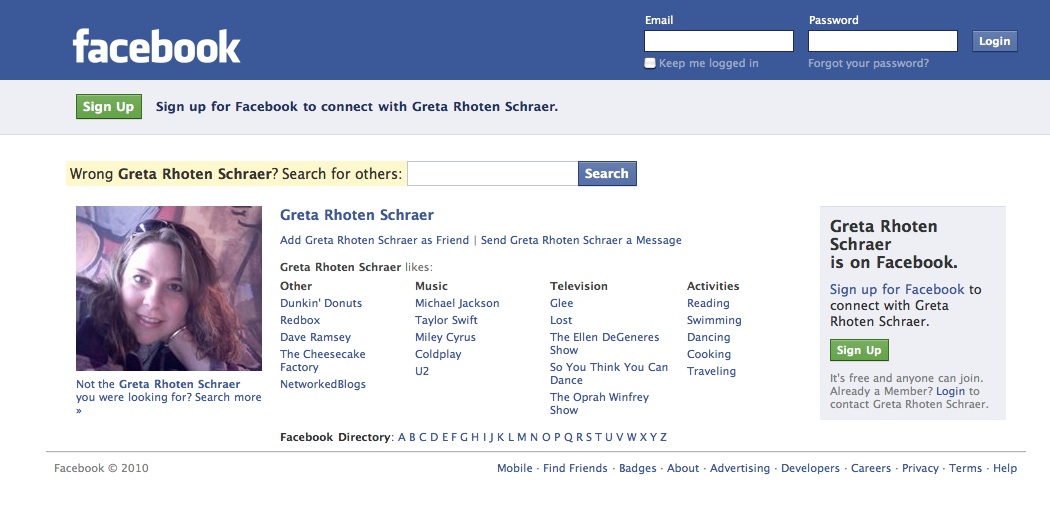Screen dimensions: 1050x524
Task: Visit The Ellen DeGeneres Show link
Action: (605, 343)
